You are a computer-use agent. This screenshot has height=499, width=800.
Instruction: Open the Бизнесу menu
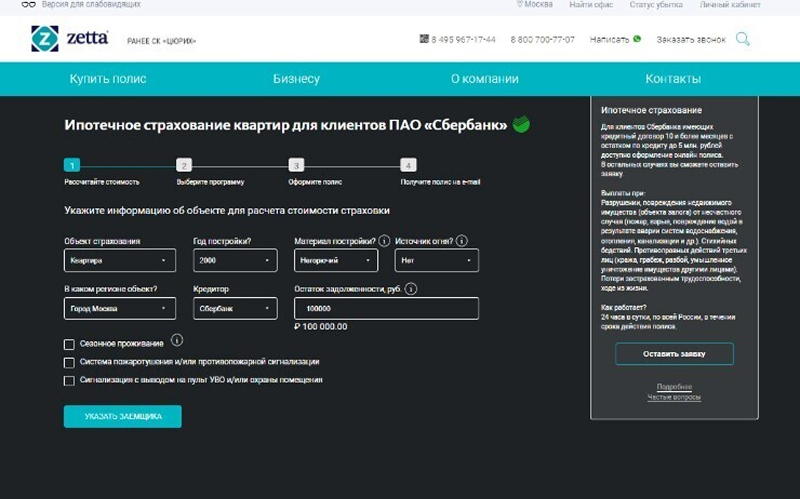296,79
